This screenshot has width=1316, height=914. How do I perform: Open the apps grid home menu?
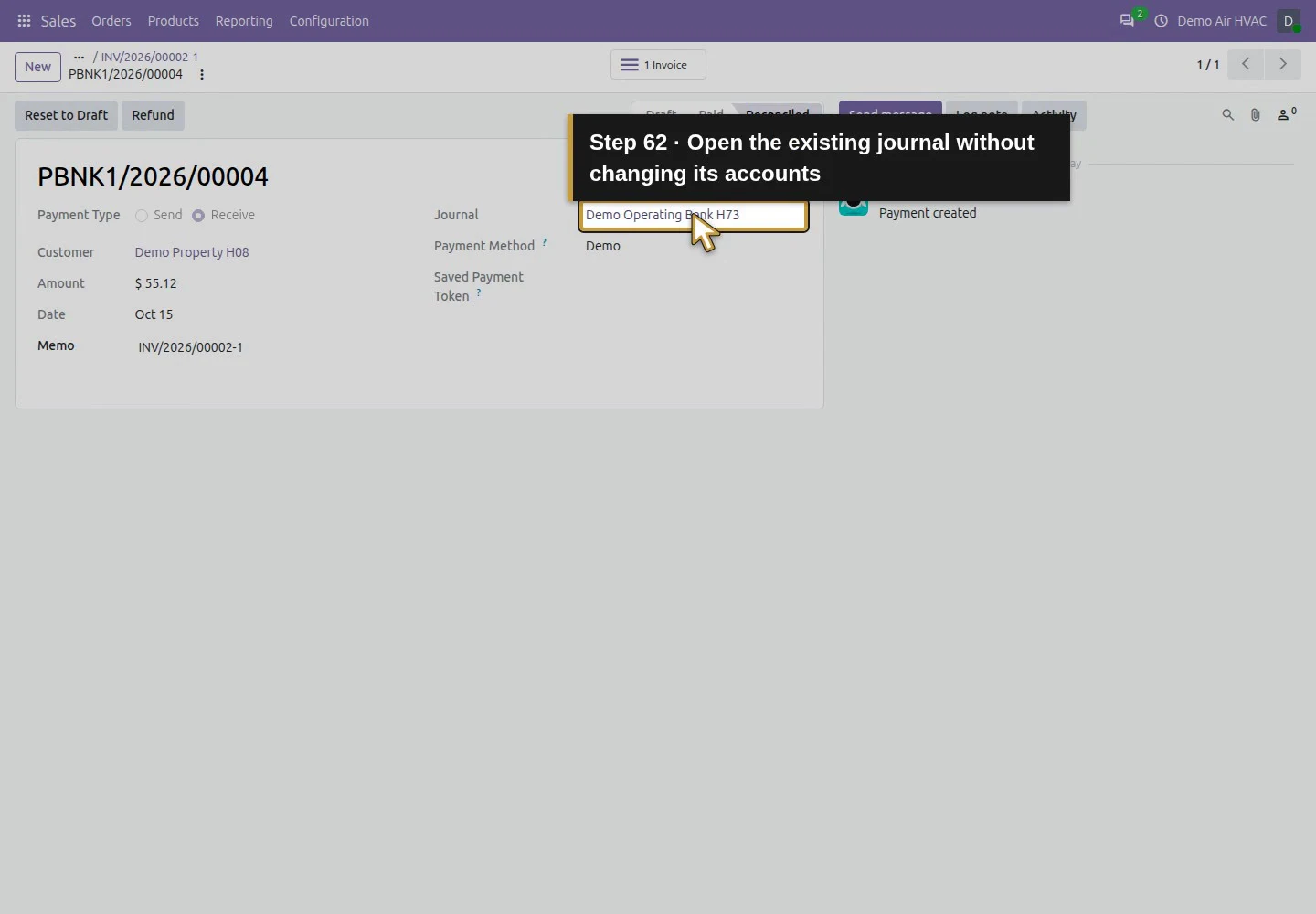tap(25, 20)
